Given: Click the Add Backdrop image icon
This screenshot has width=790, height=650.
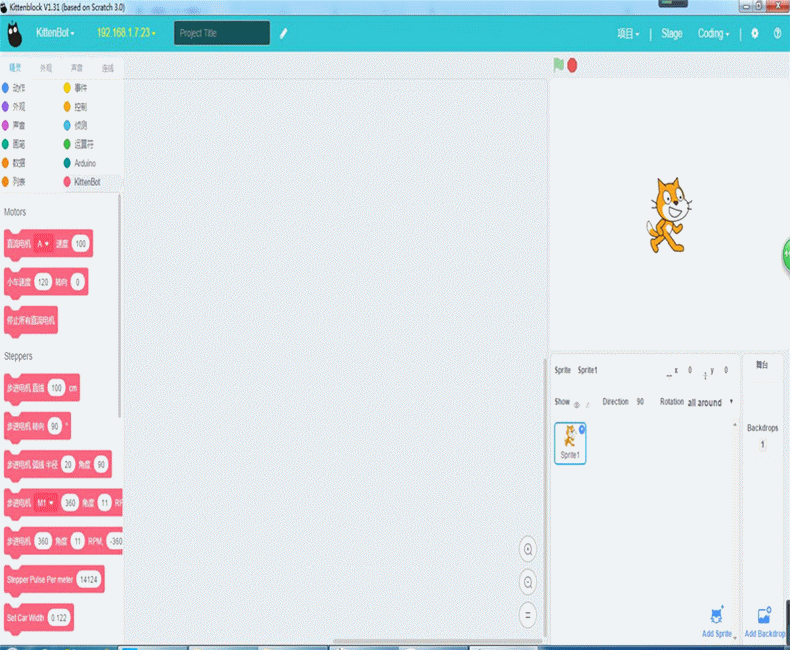Looking at the screenshot, I should point(764,615).
